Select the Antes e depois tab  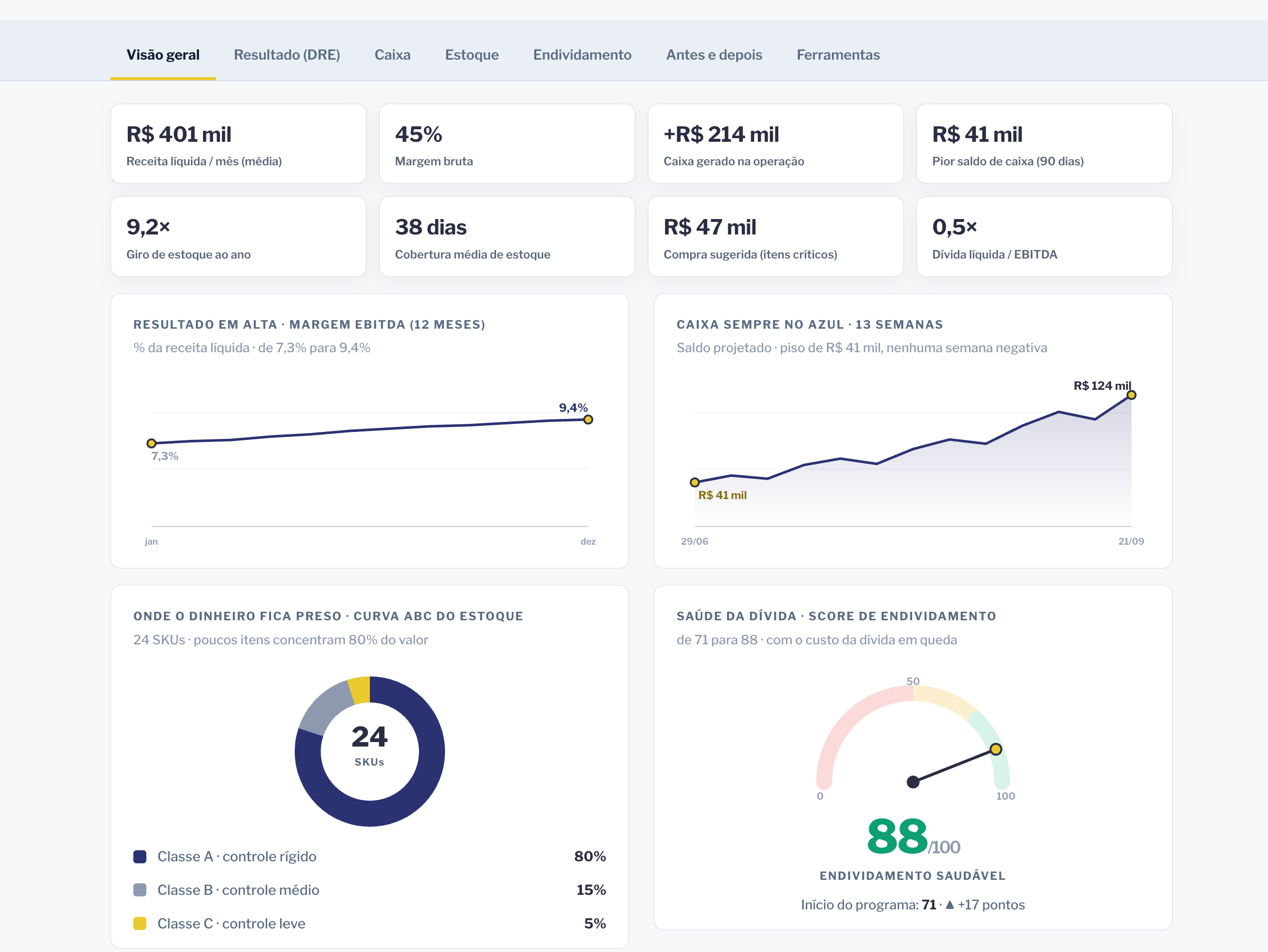tap(714, 55)
